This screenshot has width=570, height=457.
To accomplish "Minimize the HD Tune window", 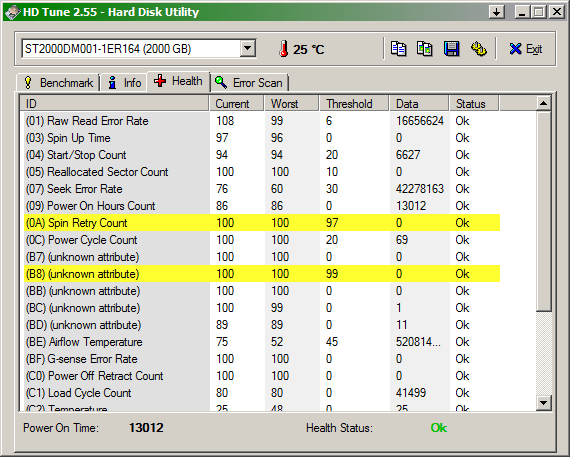I will pyautogui.click(x=522, y=12).
